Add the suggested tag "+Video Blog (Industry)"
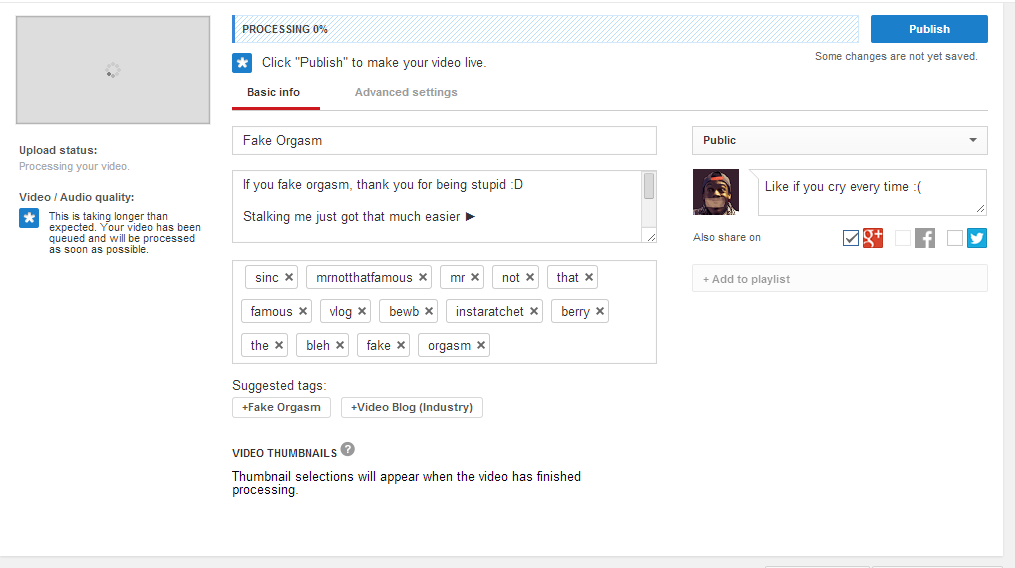The width and height of the screenshot is (1015, 568). click(x=412, y=407)
